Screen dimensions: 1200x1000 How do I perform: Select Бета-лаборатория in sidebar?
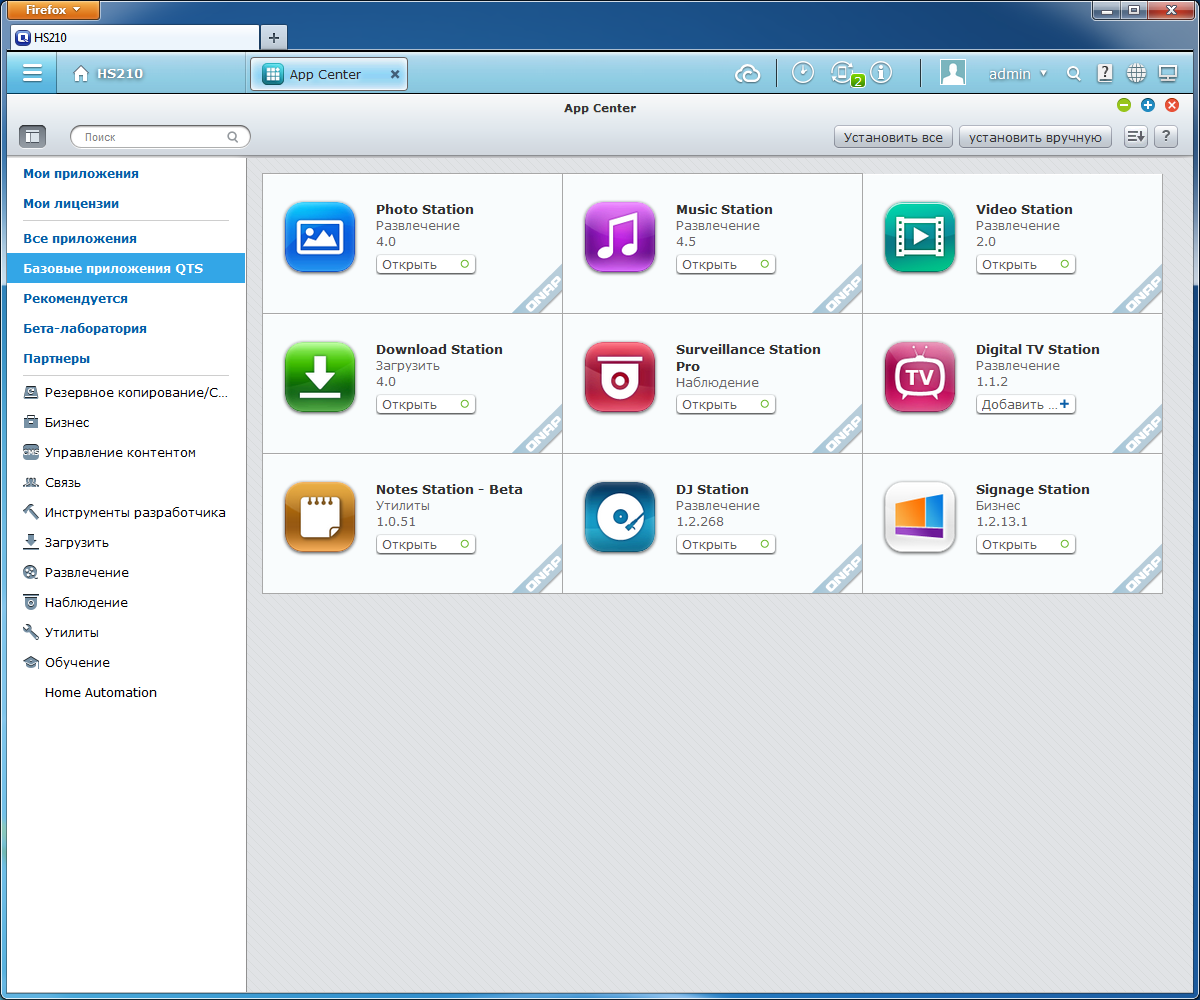coord(85,328)
